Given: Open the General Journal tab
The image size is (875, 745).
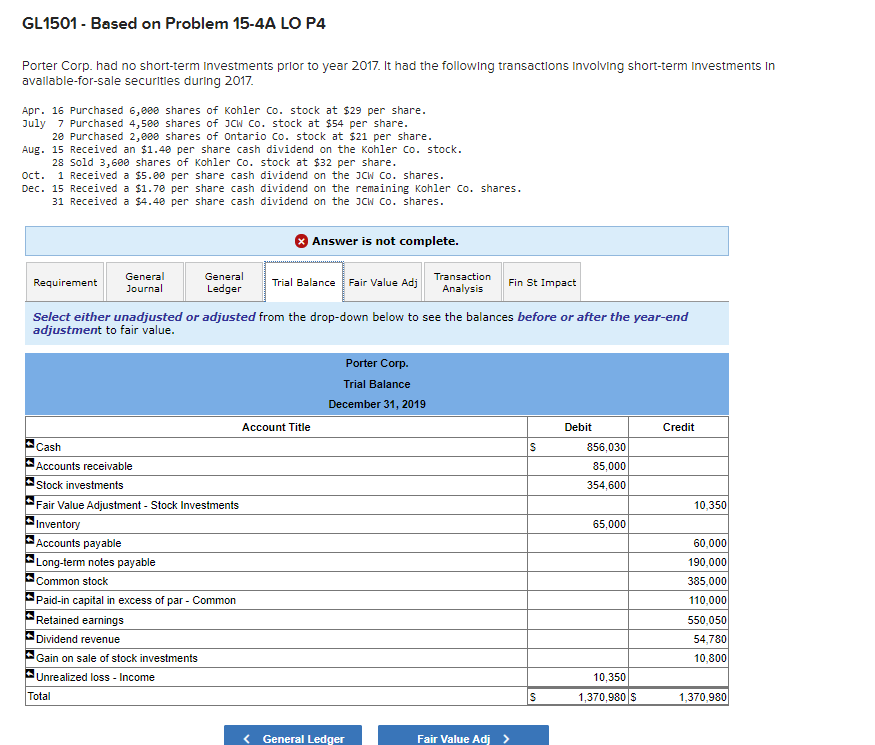Looking at the screenshot, I should 144,282.
